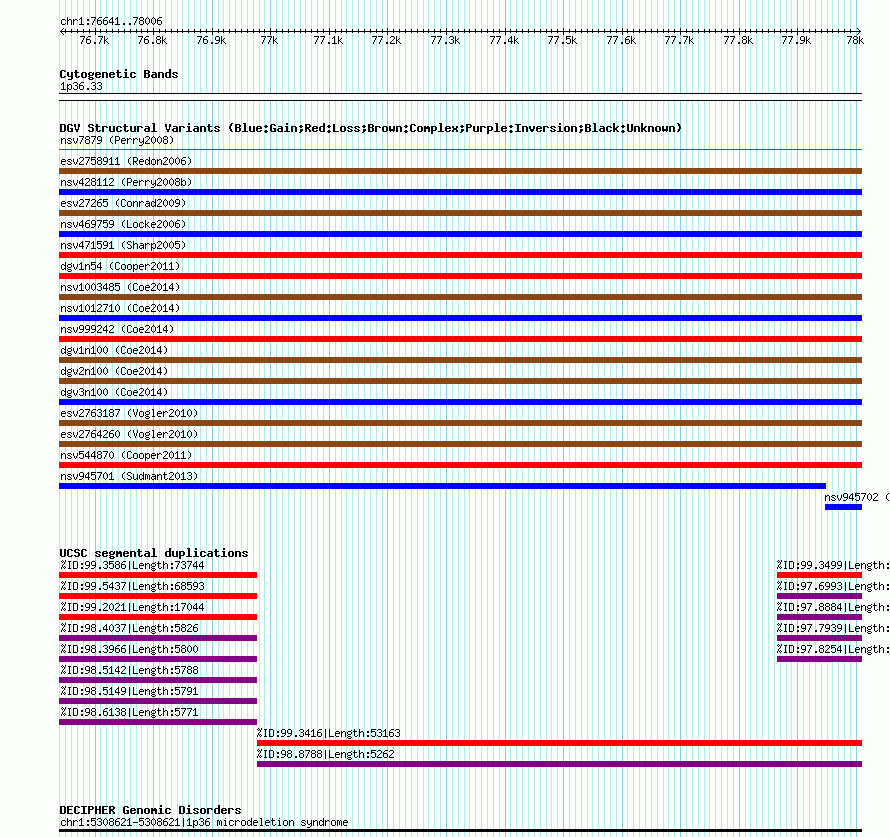
Task: Open the nsv999242 (Coe2014) variant label
Action: (117, 329)
